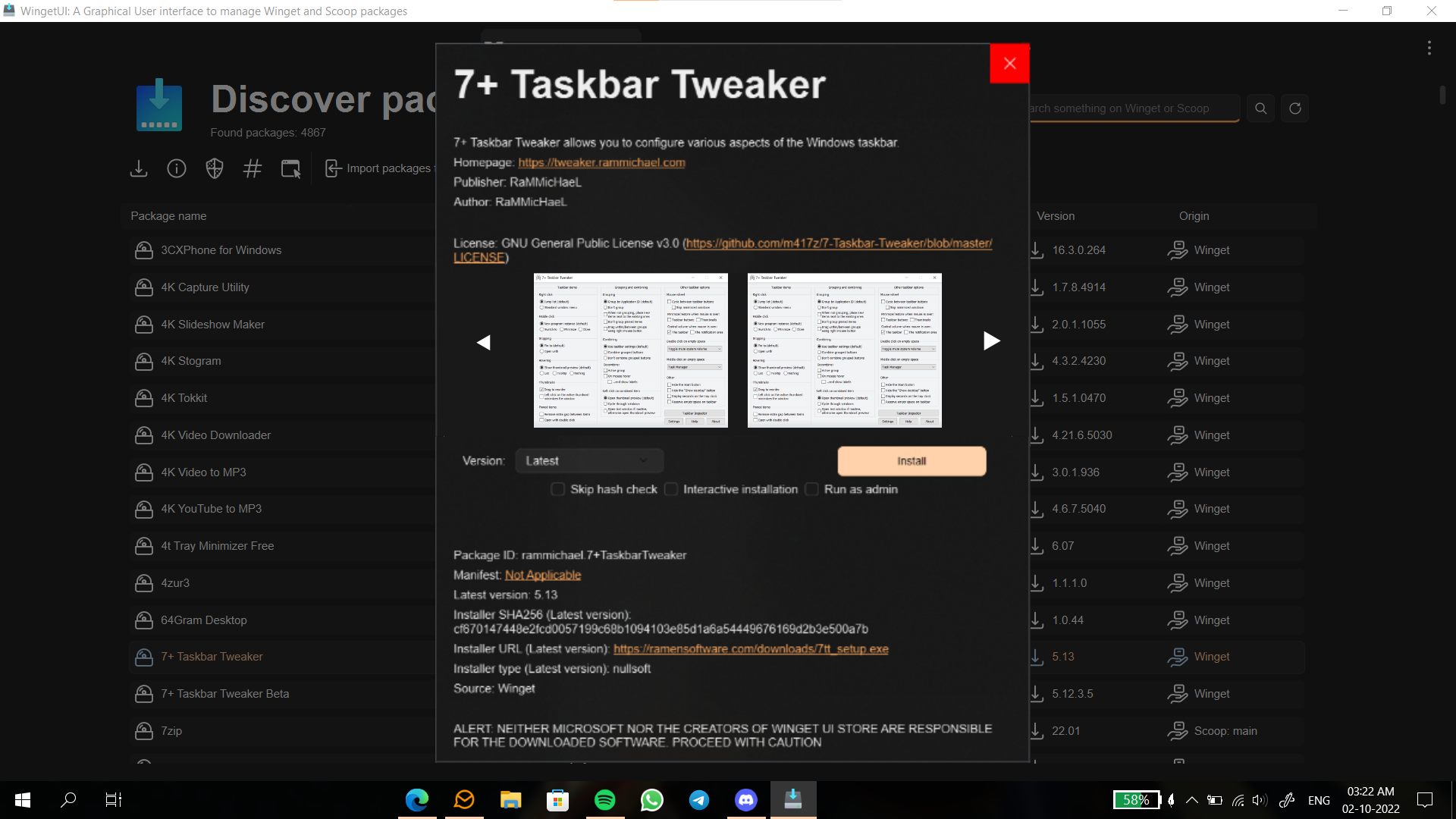Screen dimensions: 1456x819
Task: Show previous screenshot with left arrow
Action: (484, 343)
